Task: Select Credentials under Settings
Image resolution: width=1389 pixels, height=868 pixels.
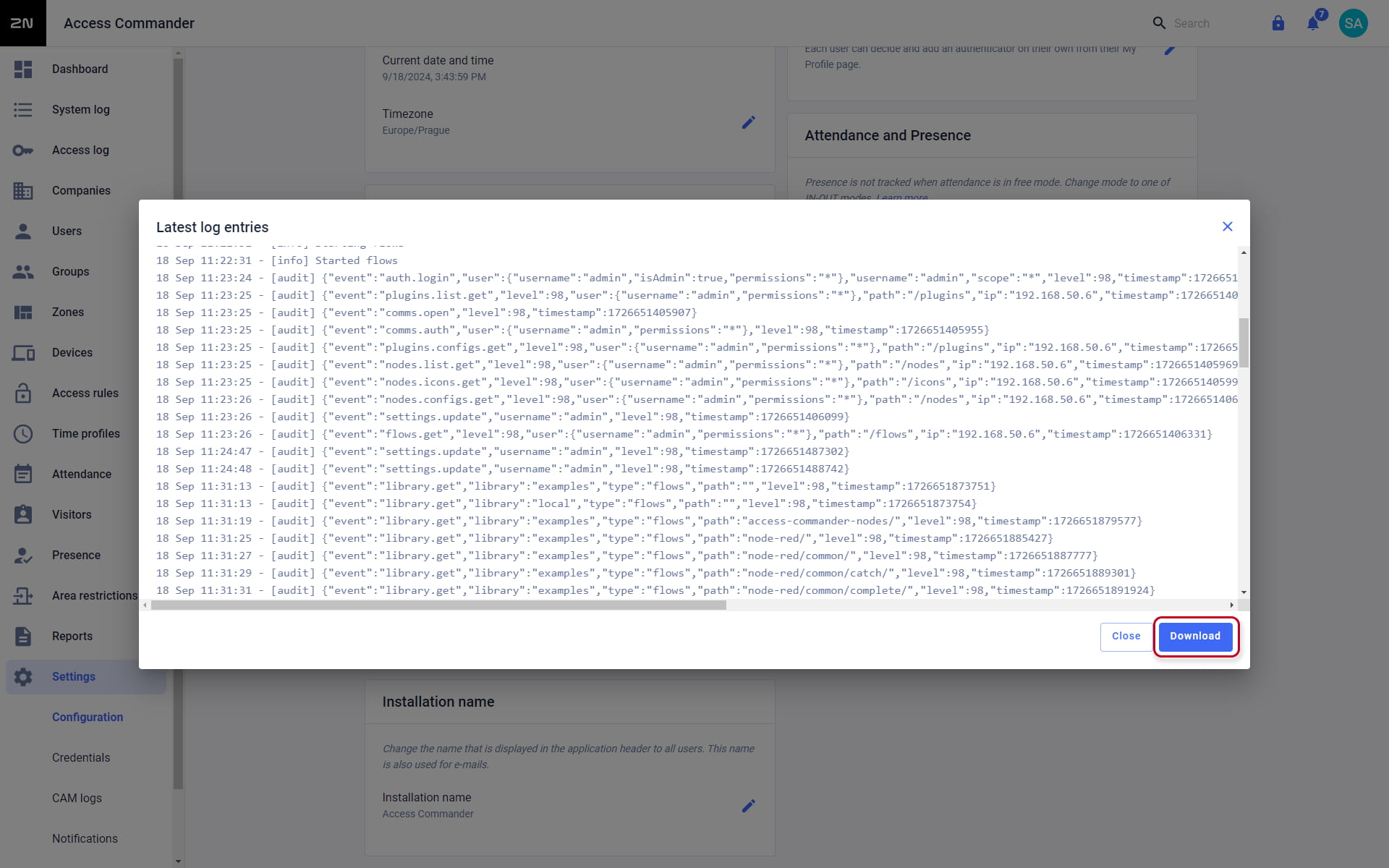Action: (81, 757)
